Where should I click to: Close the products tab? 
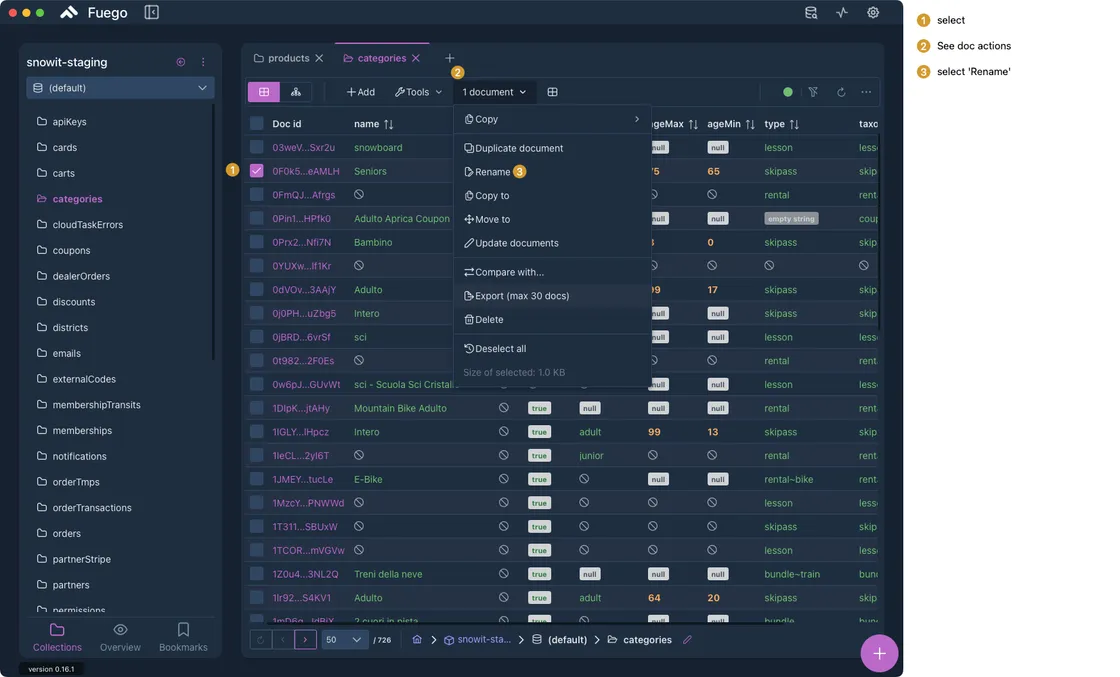click(x=319, y=58)
